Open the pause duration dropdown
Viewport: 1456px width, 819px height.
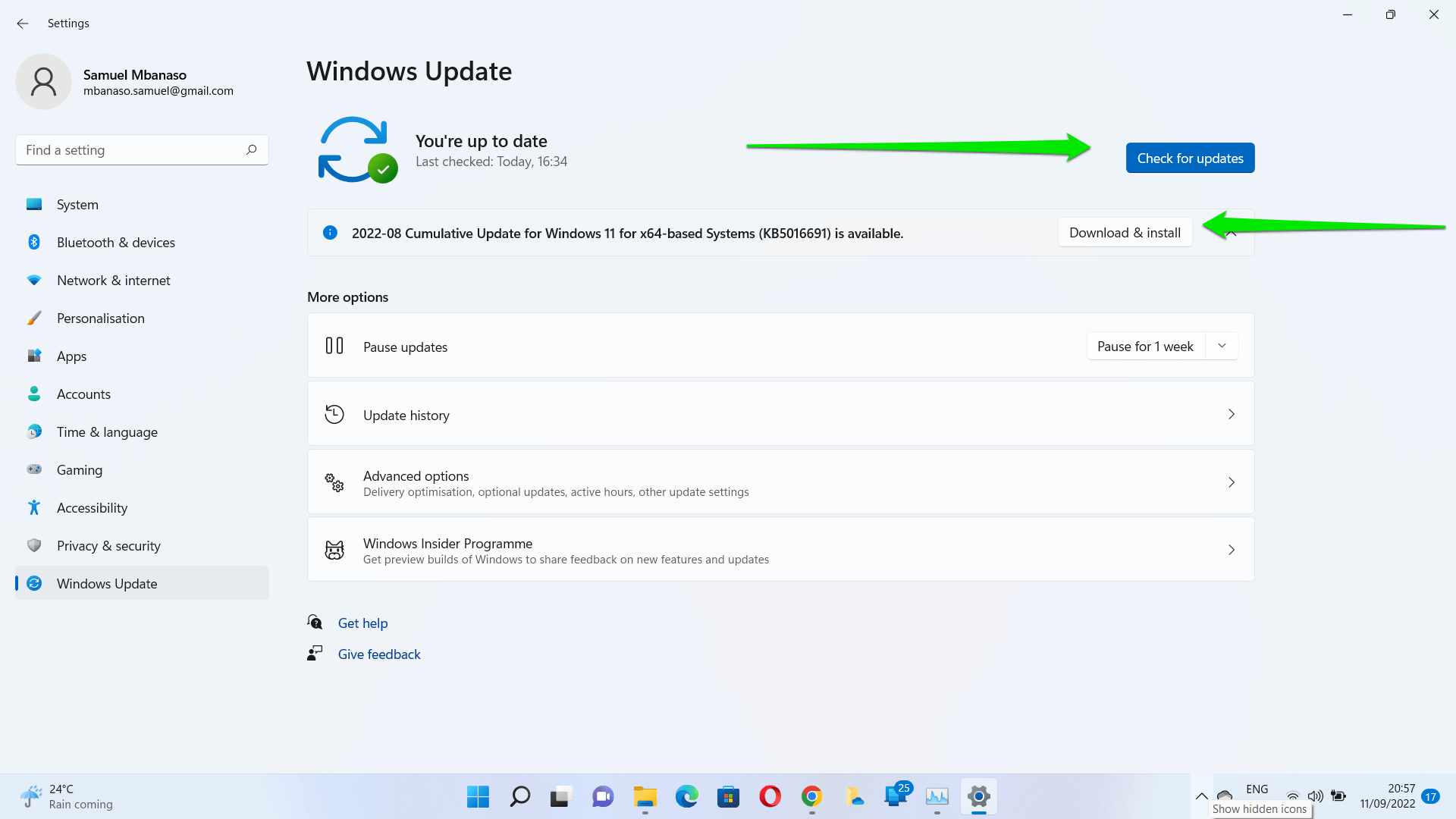coord(1222,346)
